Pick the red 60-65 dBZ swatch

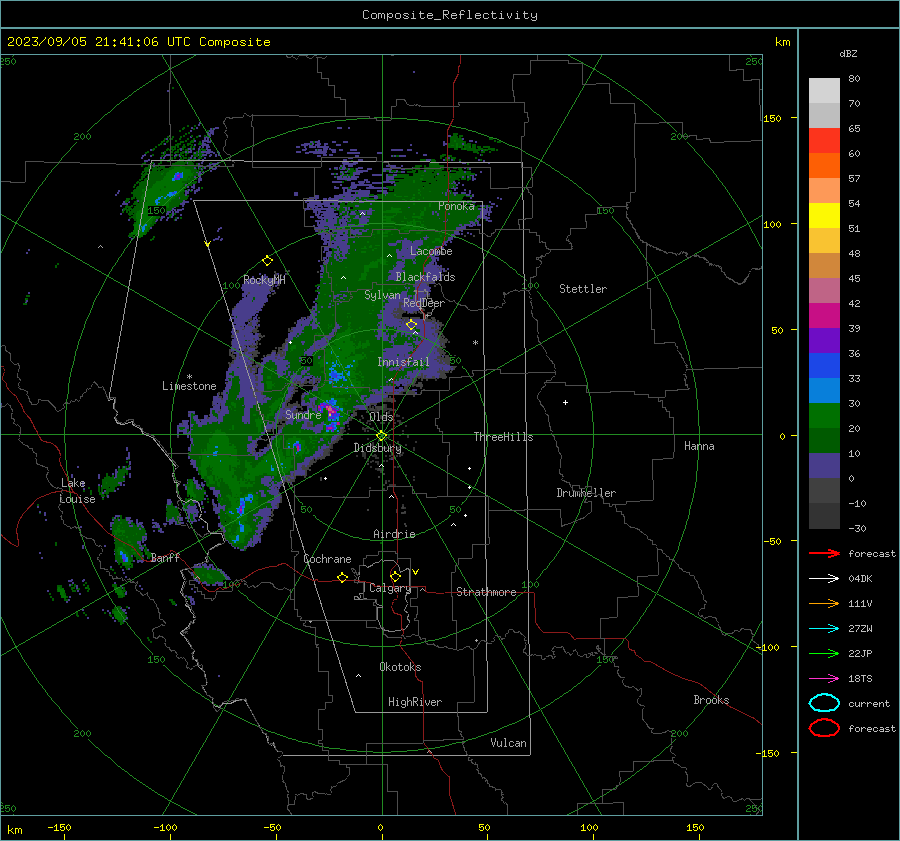click(x=824, y=141)
